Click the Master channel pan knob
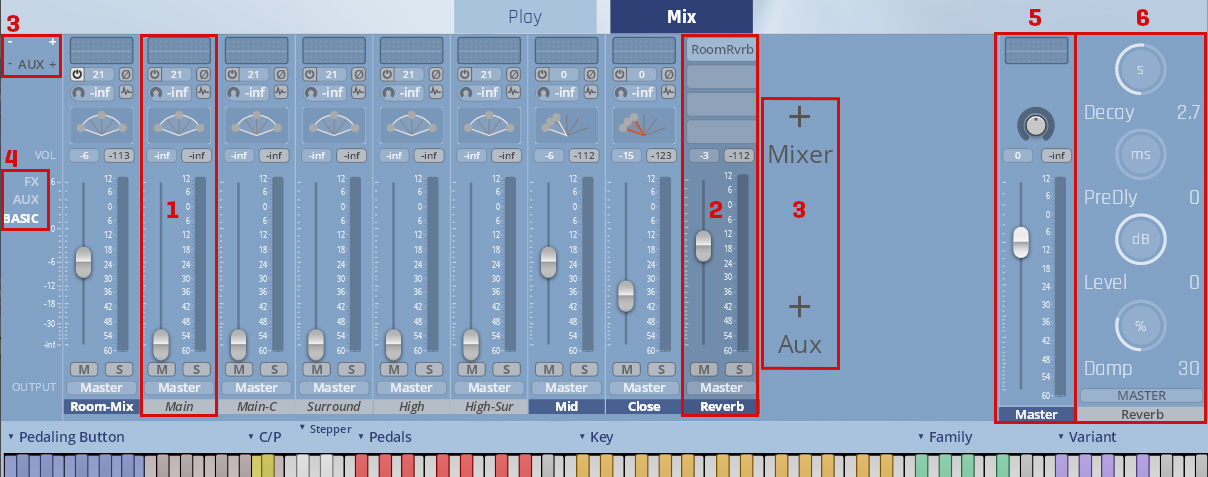The height and width of the screenshot is (477, 1208). [1036, 124]
